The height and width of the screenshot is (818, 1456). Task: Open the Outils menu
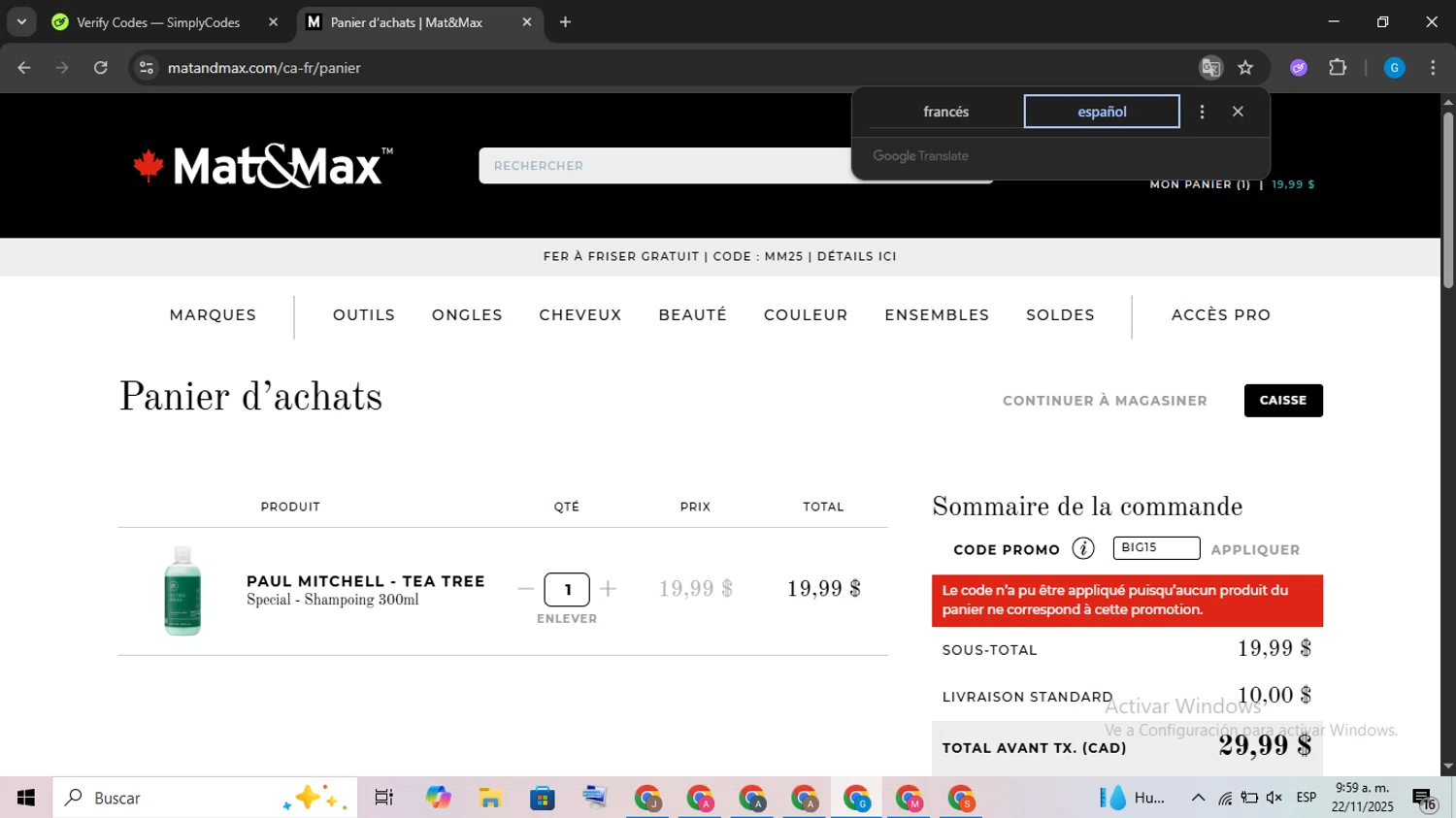click(364, 315)
